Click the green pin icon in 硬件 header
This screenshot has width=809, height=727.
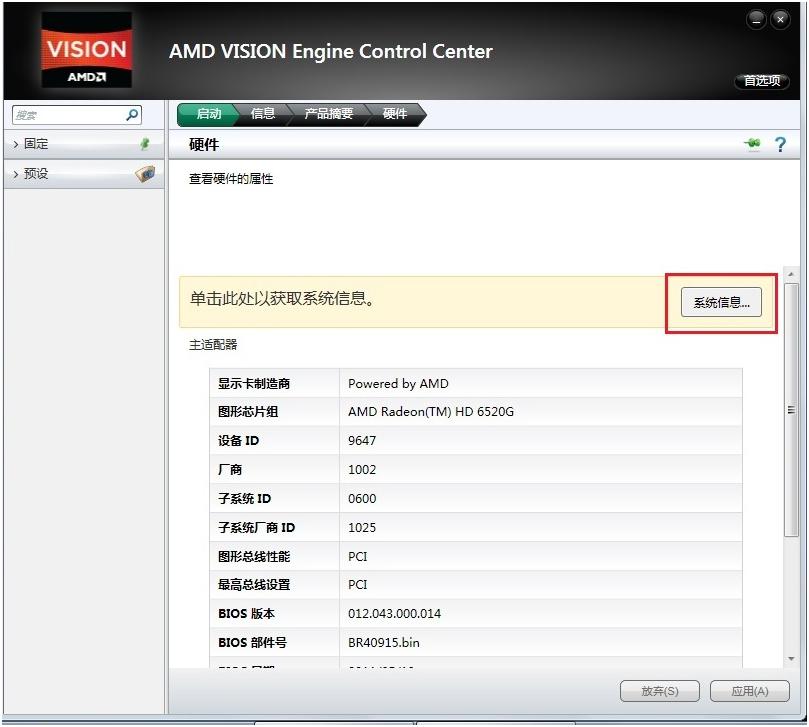tap(753, 143)
